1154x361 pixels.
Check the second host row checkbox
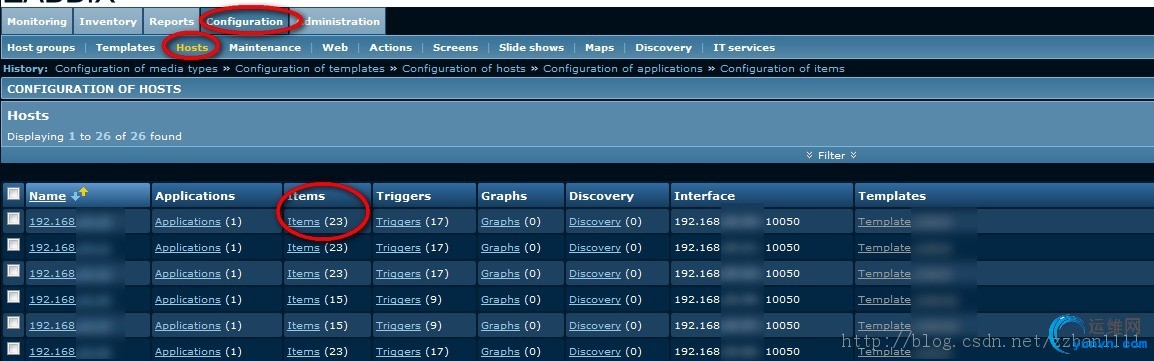tap(13, 245)
